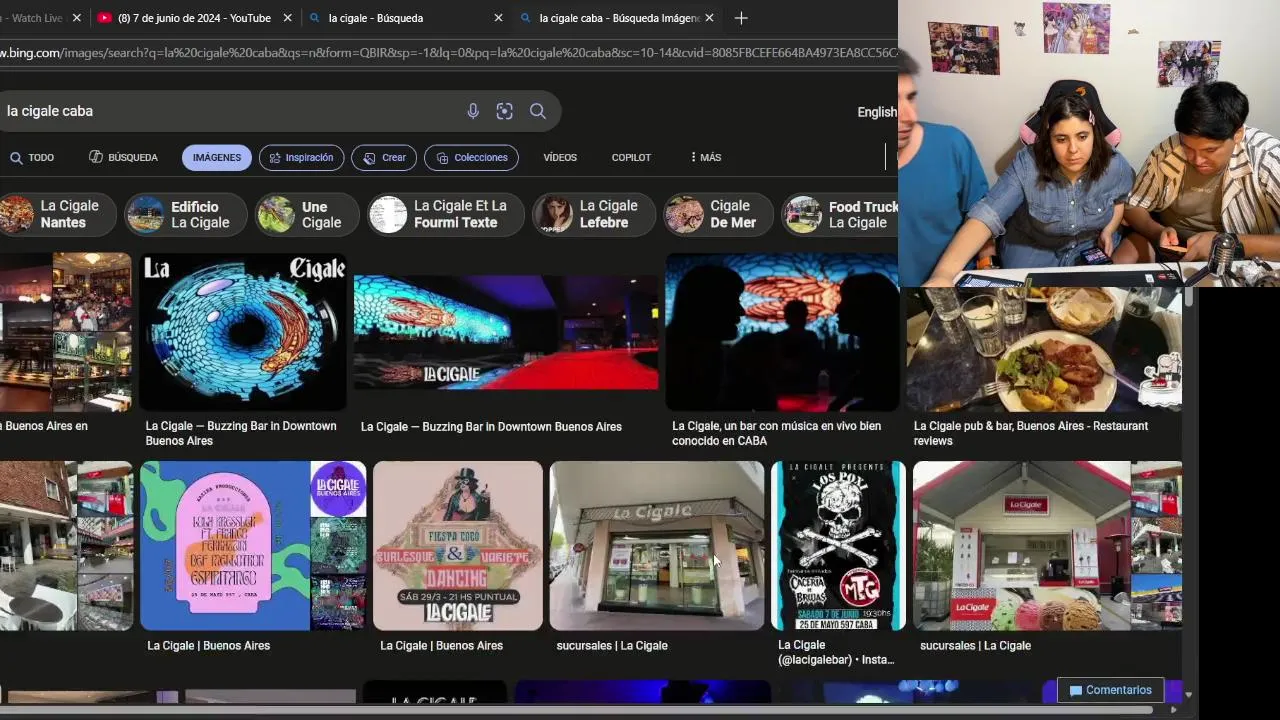Click the Bing URL address bar
Viewport: 1280px width, 720px height.
[449, 52]
